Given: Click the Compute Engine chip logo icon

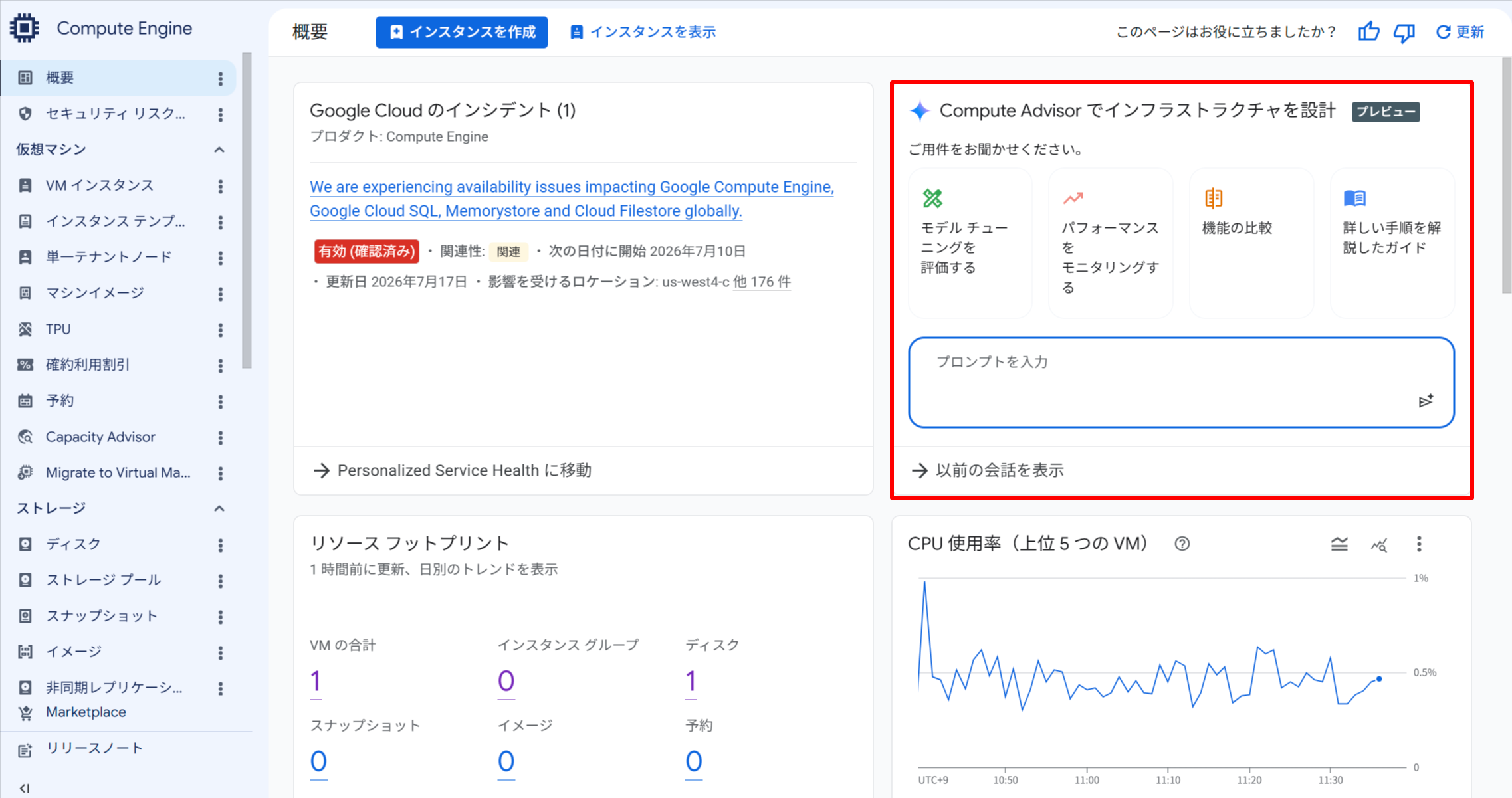Looking at the screenshot, I should click(x=25, y=28).
